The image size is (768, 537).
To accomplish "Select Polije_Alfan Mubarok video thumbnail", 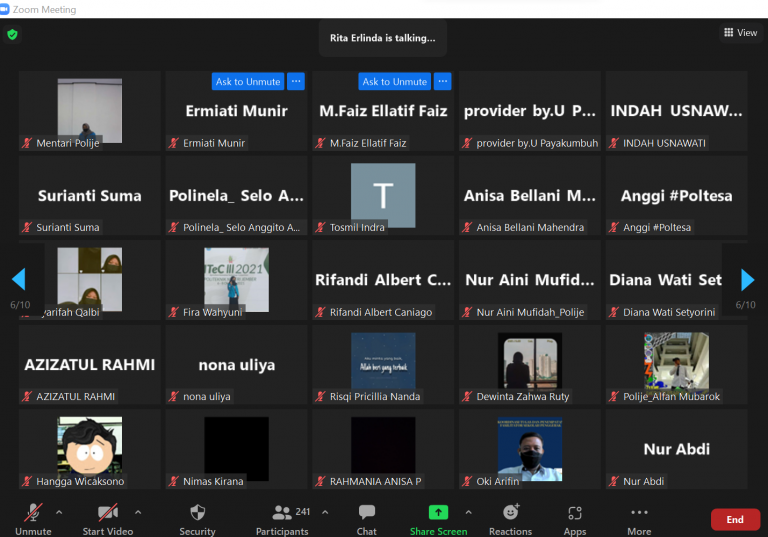I will click(676, 364).
